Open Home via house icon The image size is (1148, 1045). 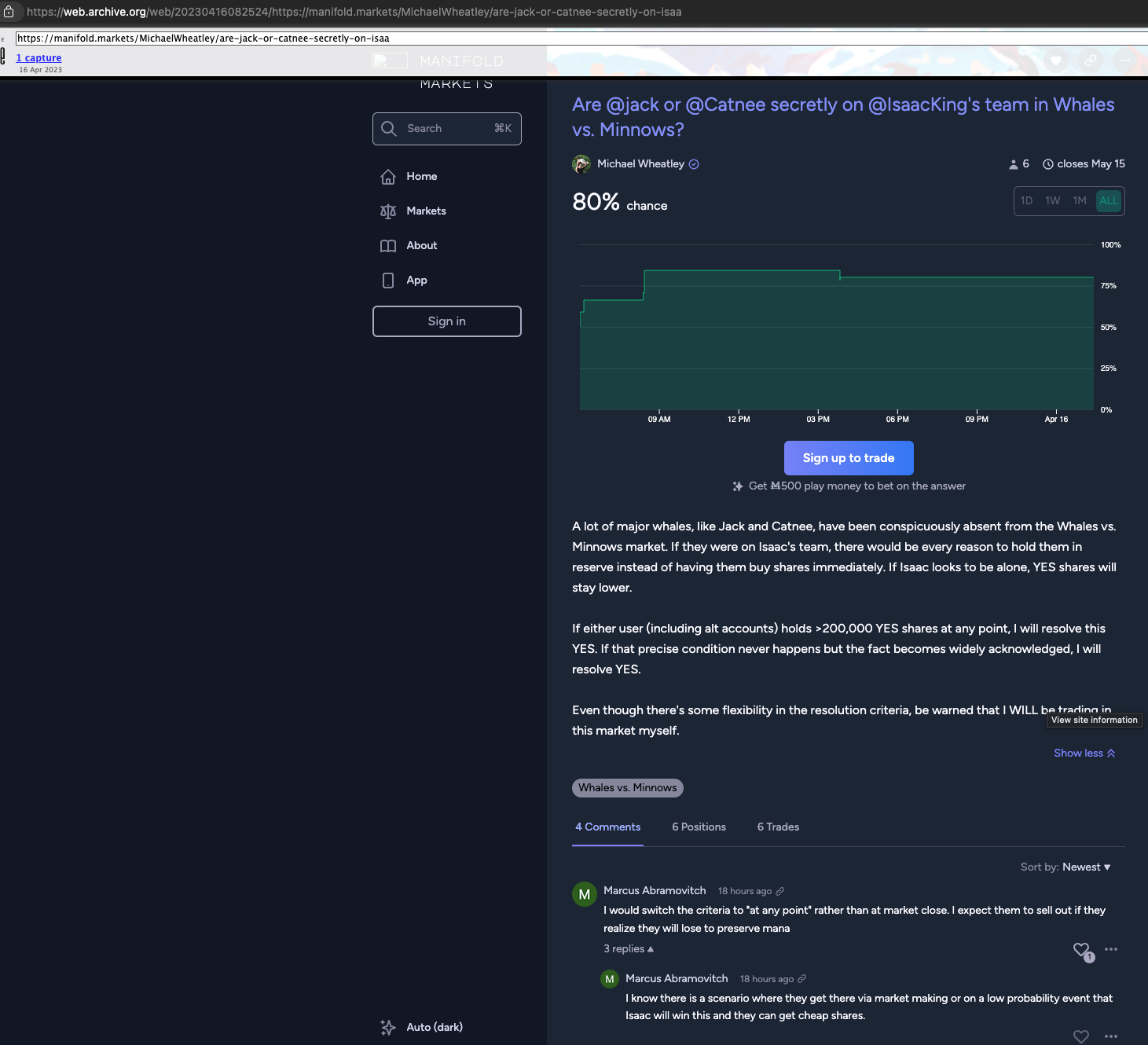(388, 177)
